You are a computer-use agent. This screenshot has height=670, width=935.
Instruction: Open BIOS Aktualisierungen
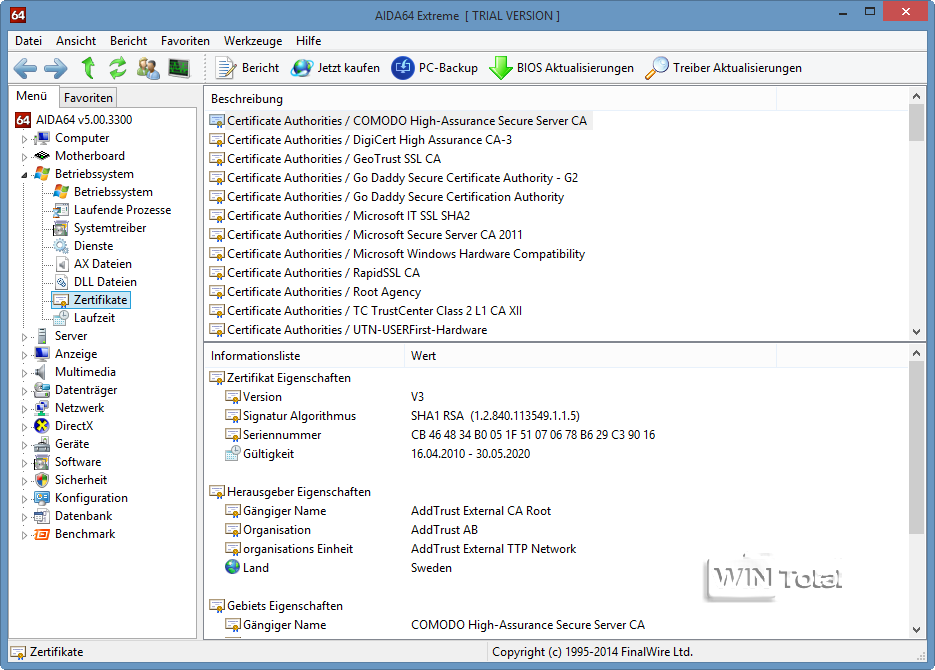(561, 68)
